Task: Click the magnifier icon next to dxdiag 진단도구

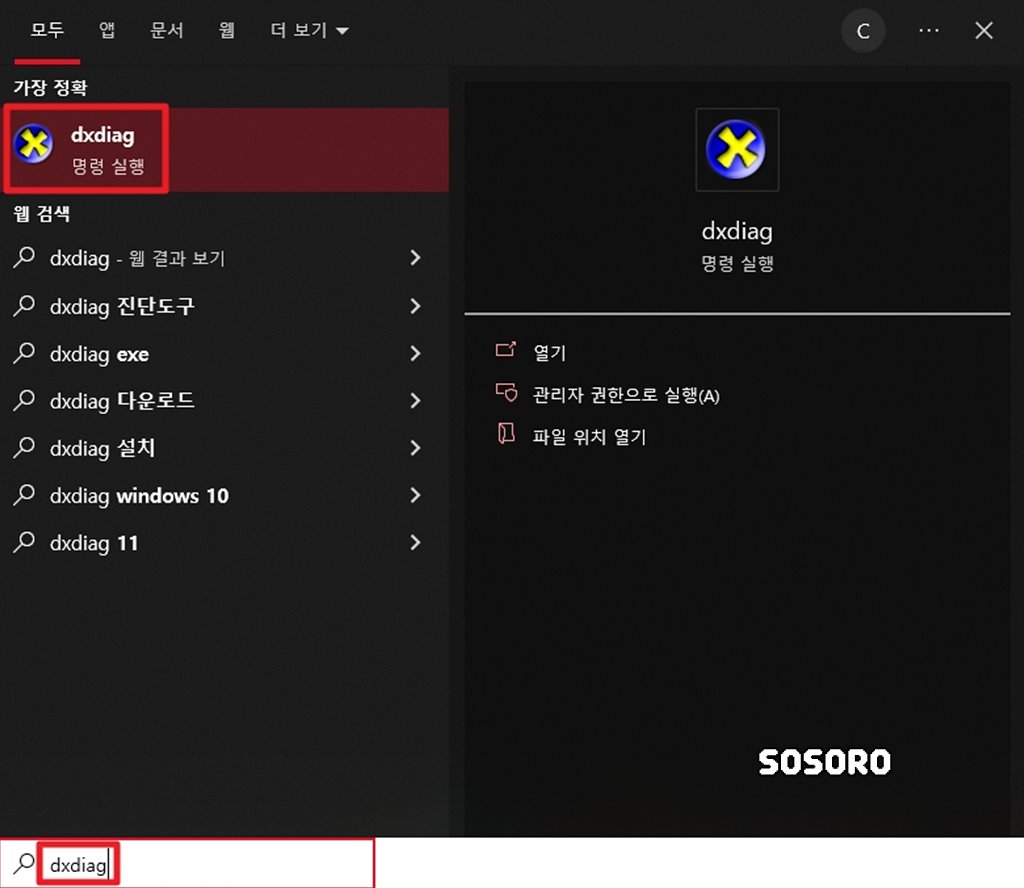Action: [x=24, y=306]
